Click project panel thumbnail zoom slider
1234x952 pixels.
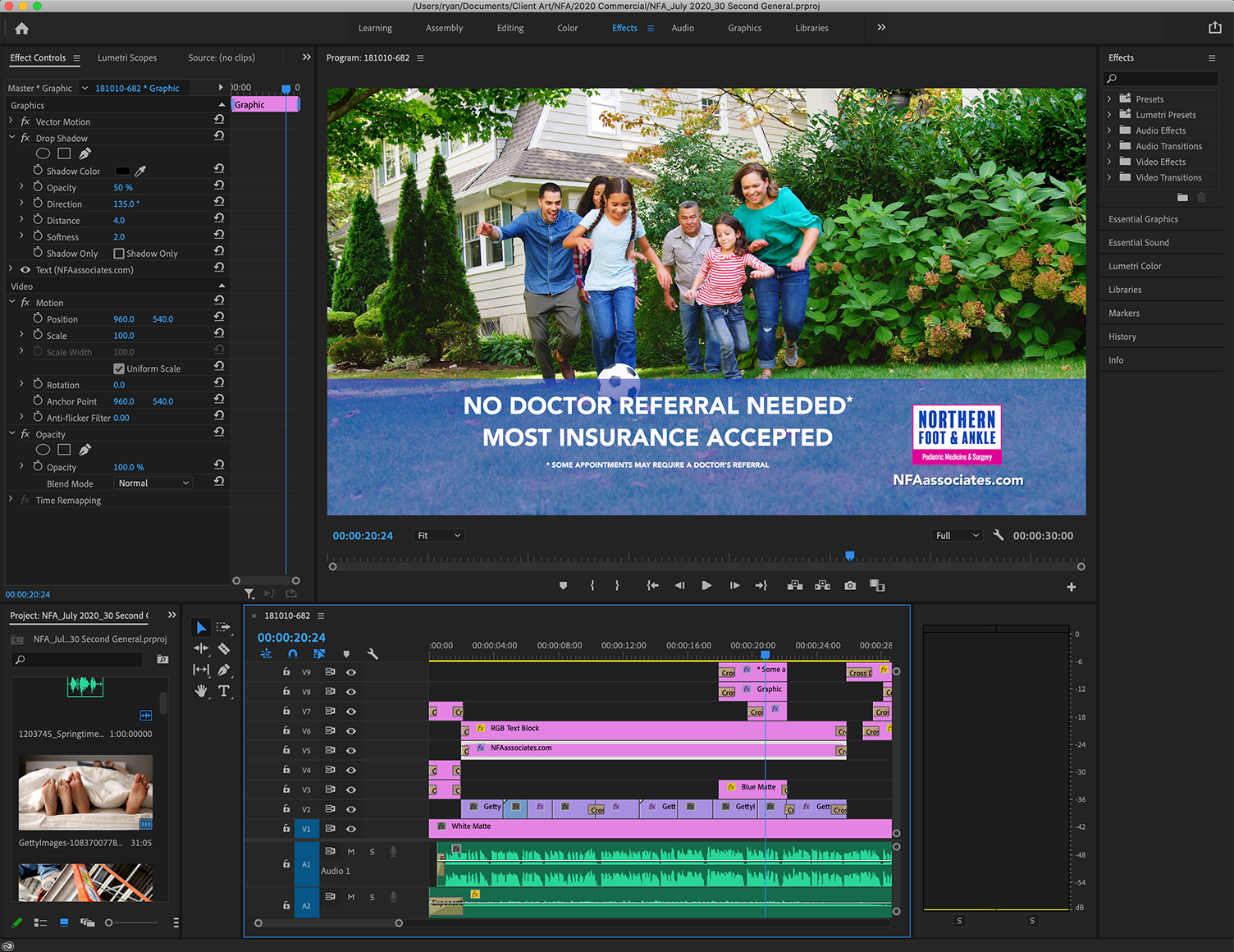pyautogui.click(x=131, y=922)
